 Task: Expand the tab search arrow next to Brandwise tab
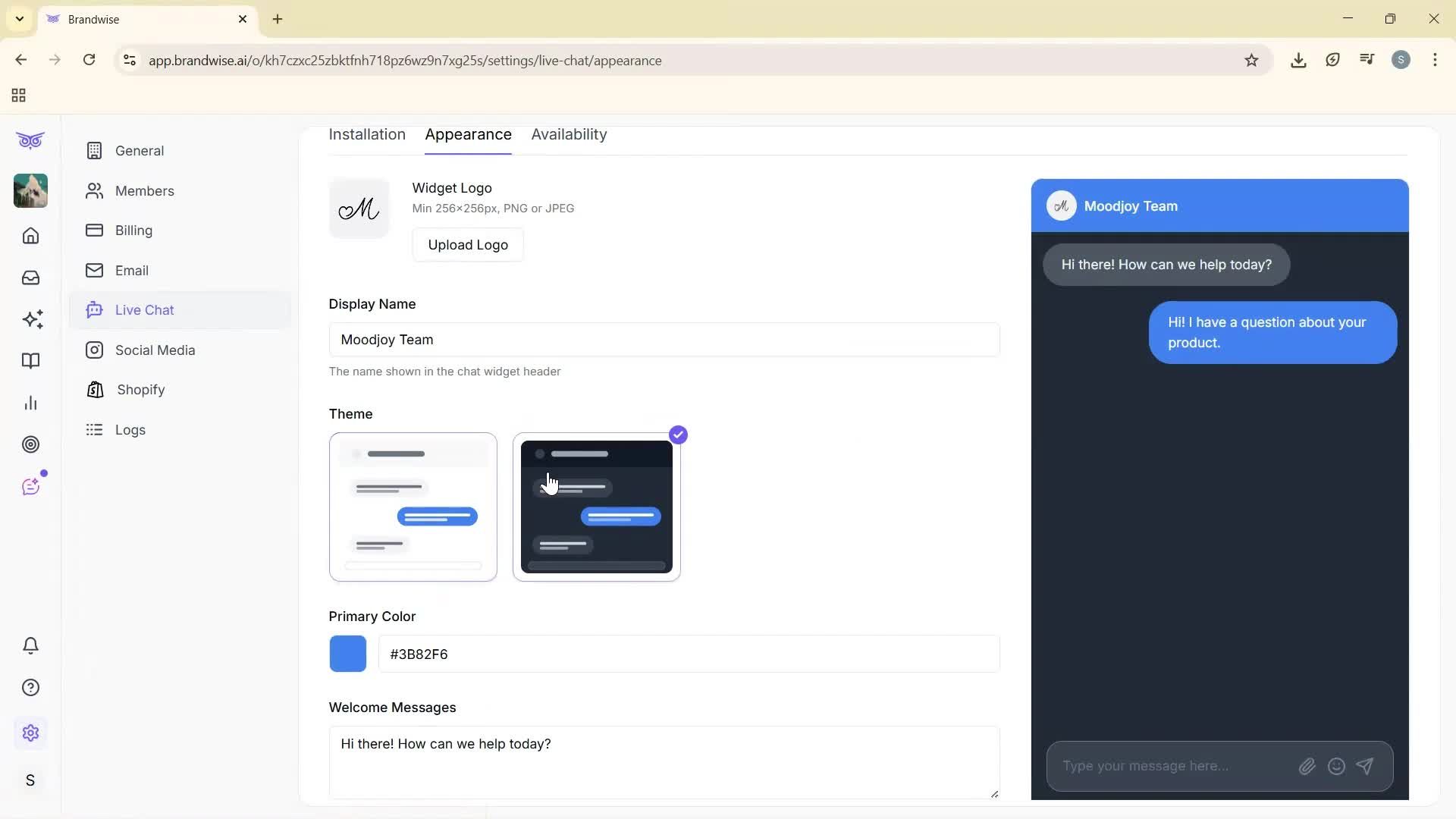click(x=19, y=19)
